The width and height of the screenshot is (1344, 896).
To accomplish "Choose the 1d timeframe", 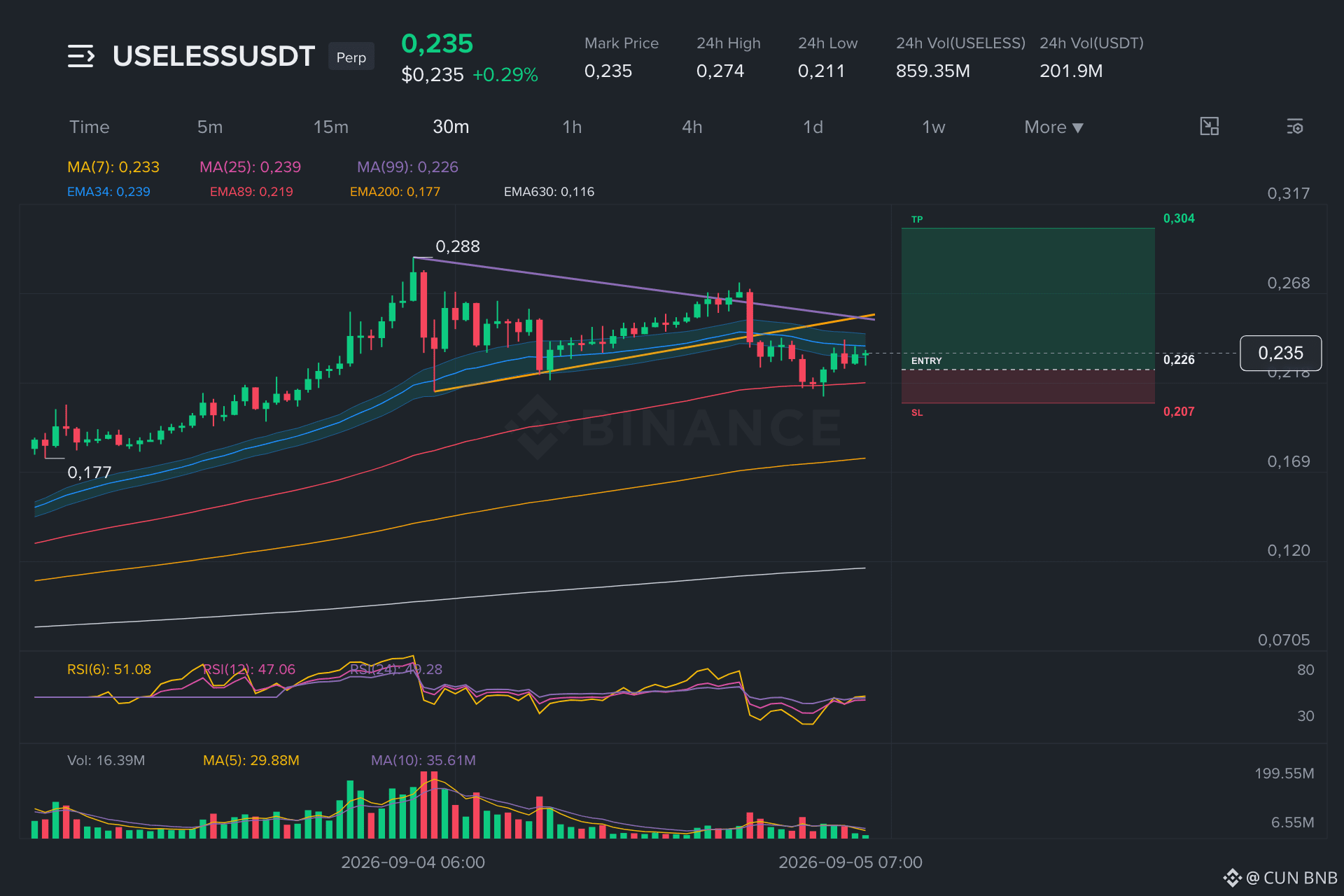I will click(x=813, y=127).
